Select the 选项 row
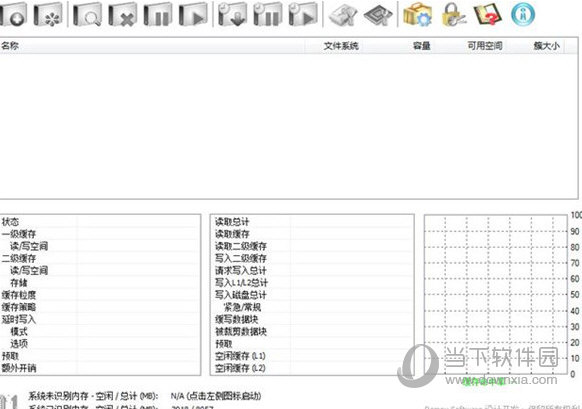 coord(99,344)
